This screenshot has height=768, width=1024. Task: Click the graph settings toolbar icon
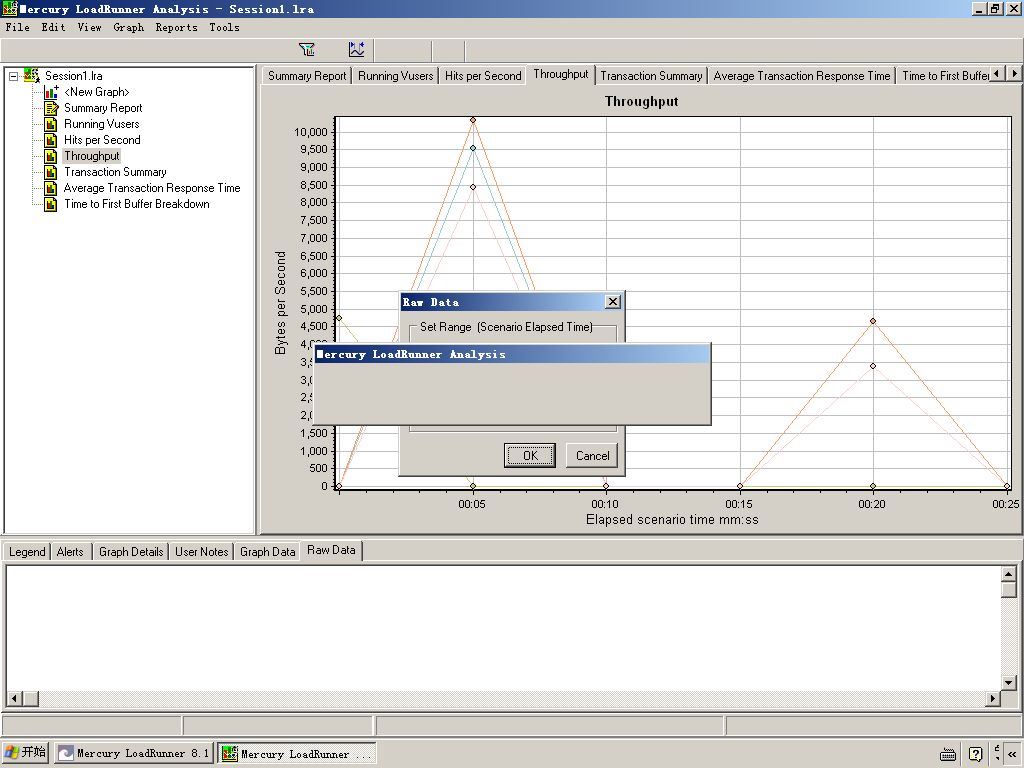(x=357, y=50)
